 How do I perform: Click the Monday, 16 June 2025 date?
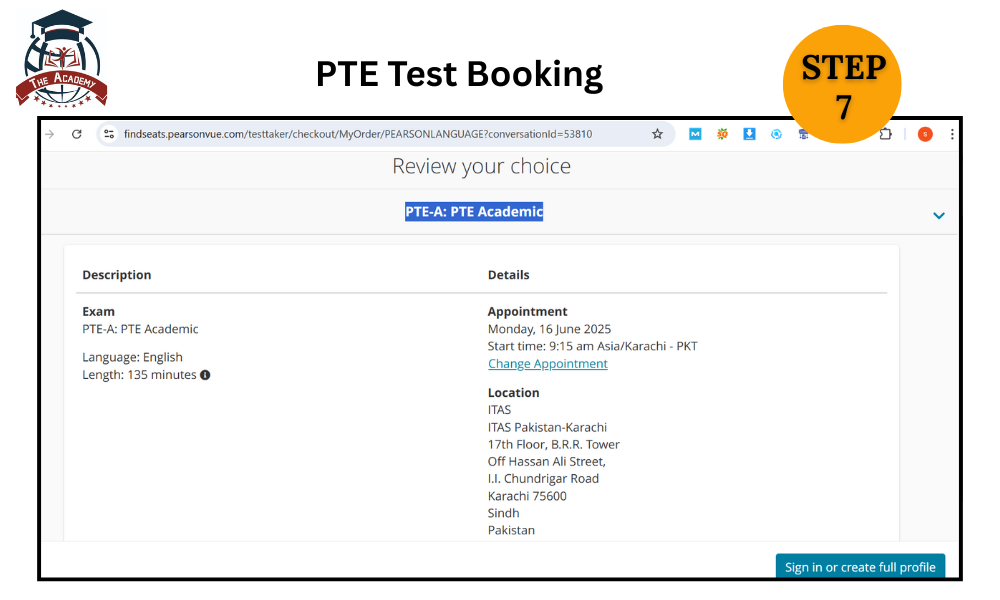tap(549, 329)
